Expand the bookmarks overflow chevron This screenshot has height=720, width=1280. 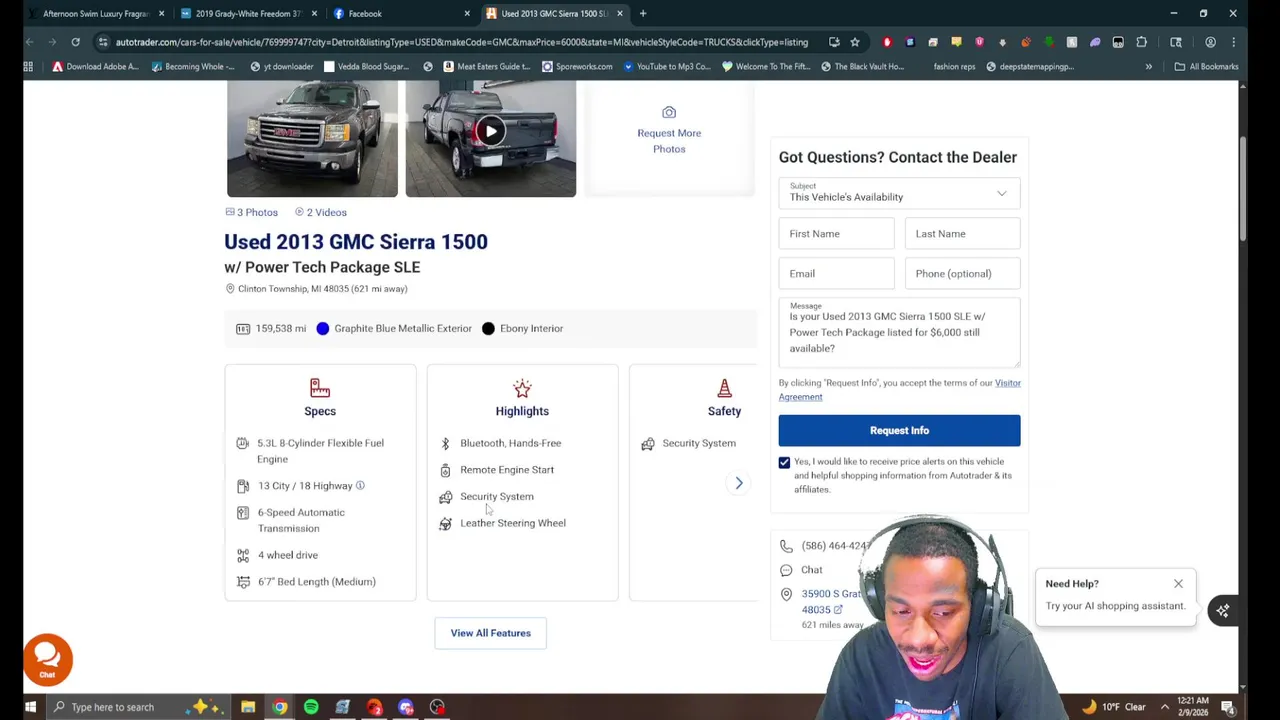tap(1148, 67)
